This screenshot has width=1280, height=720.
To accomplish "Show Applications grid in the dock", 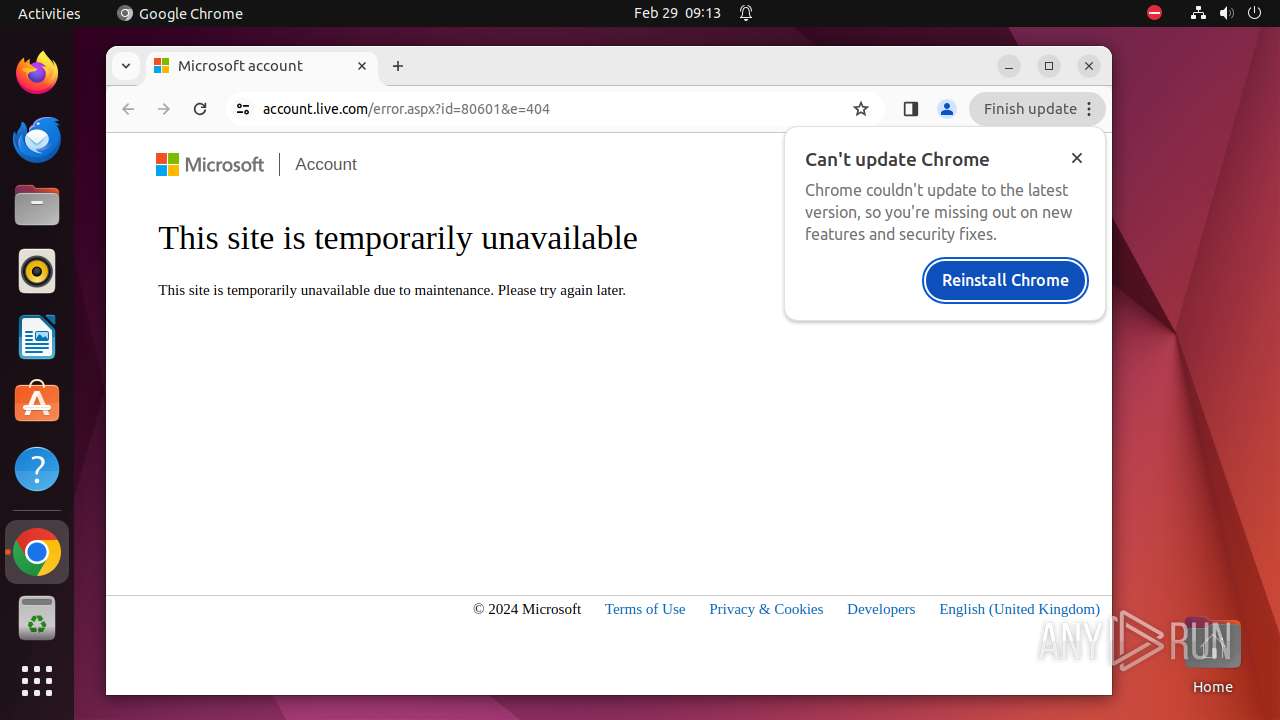I will pyautogui.click(x=37, y=681).
